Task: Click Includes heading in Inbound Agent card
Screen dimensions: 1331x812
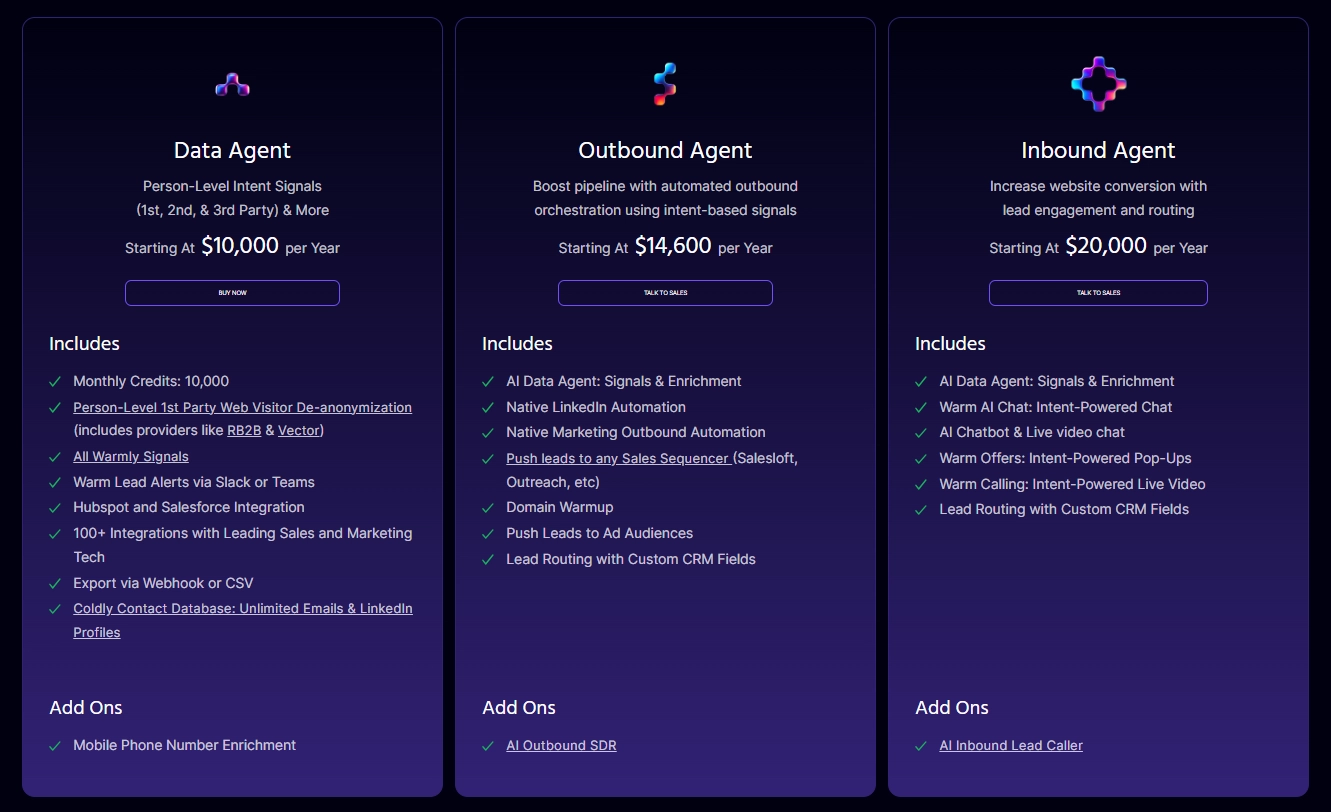Action: [950, 343]
